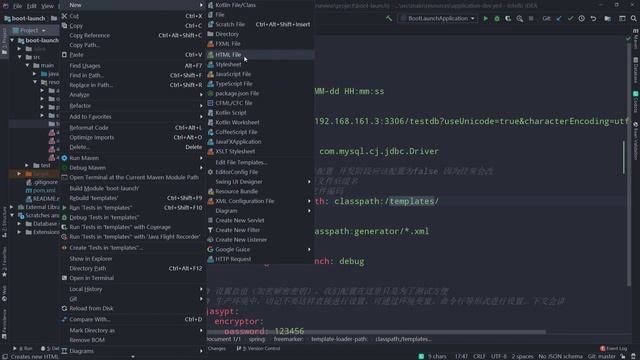This screenshot has height=360, width=640.
Task: Show Git history clock icon
Action: click(582, 18)
